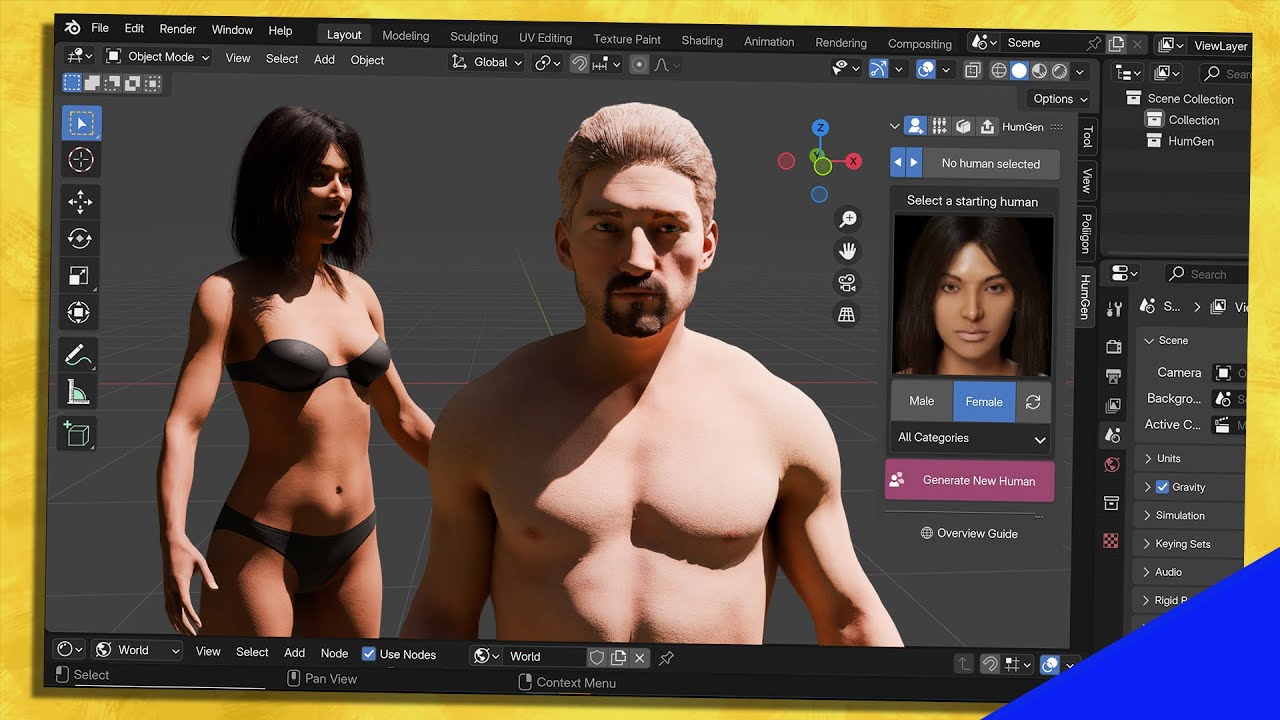Select the Male gender toggle

(x=921, y=401)
